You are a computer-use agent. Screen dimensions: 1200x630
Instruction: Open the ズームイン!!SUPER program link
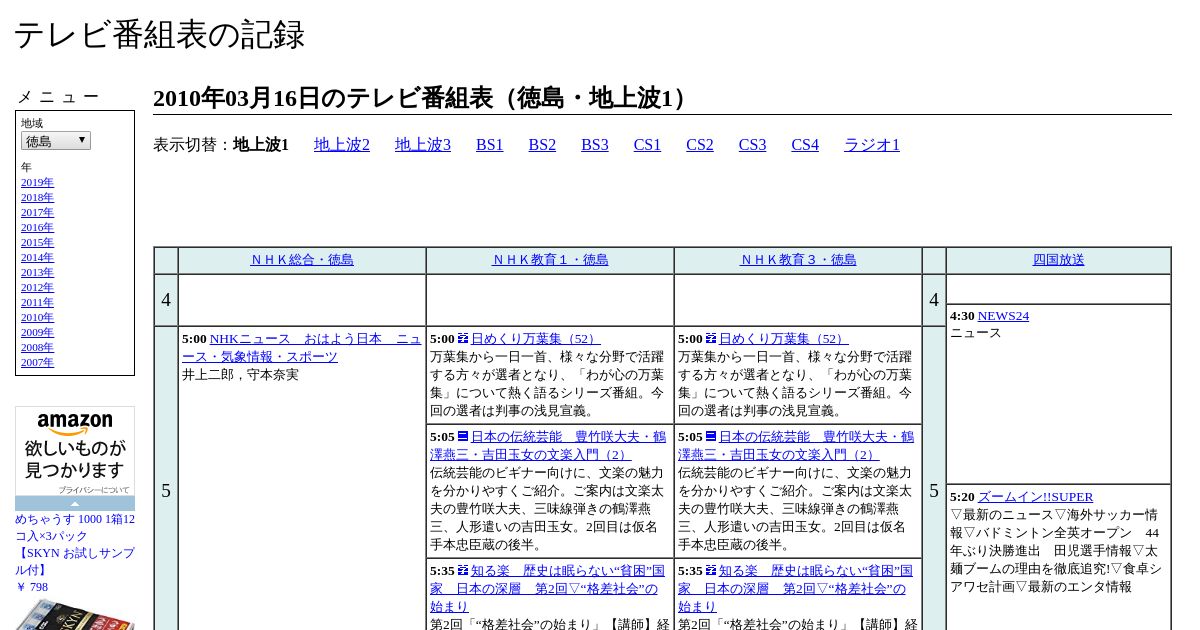[1035, 497]
